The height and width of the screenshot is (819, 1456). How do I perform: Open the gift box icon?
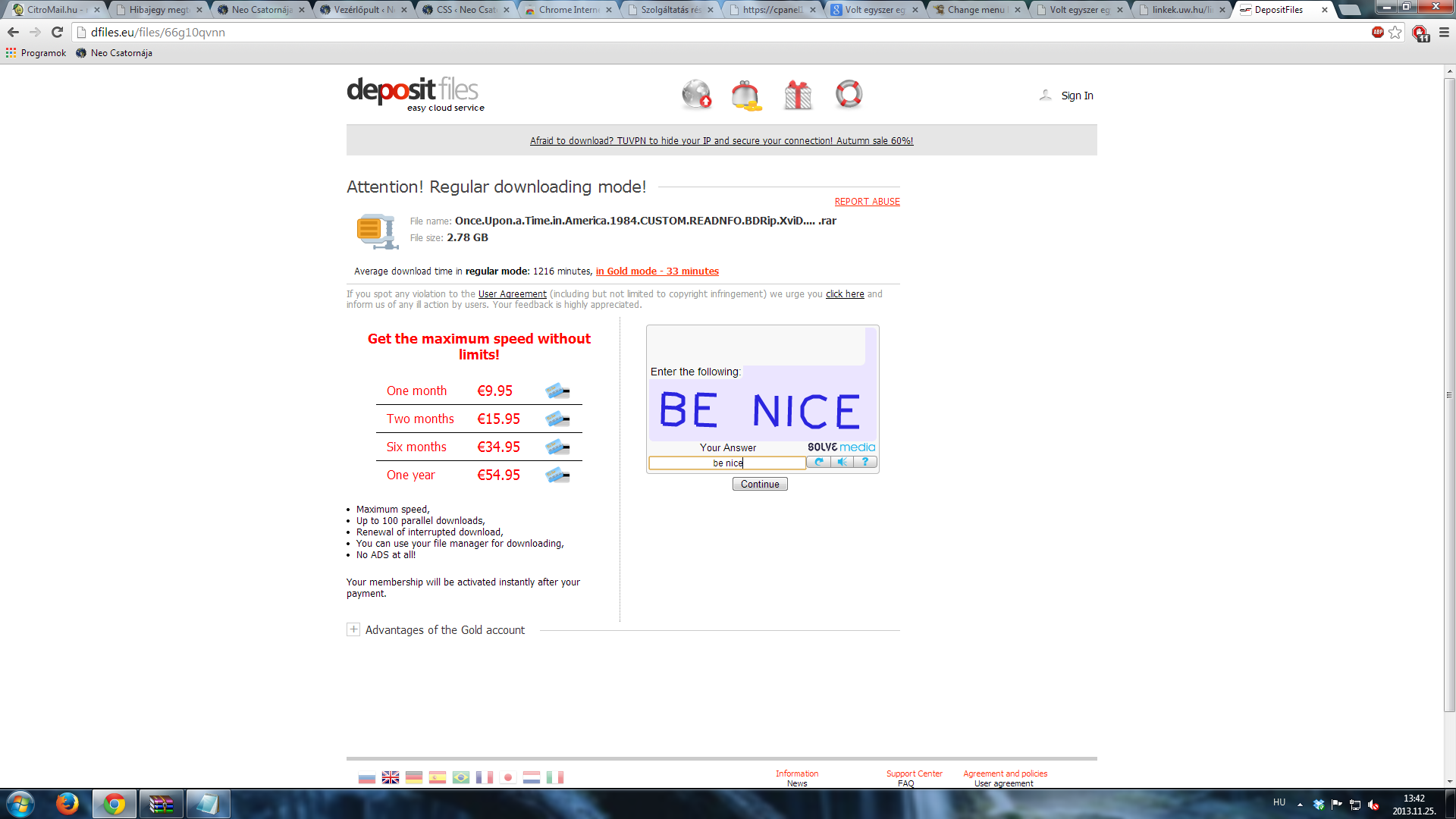pos(798,95)
